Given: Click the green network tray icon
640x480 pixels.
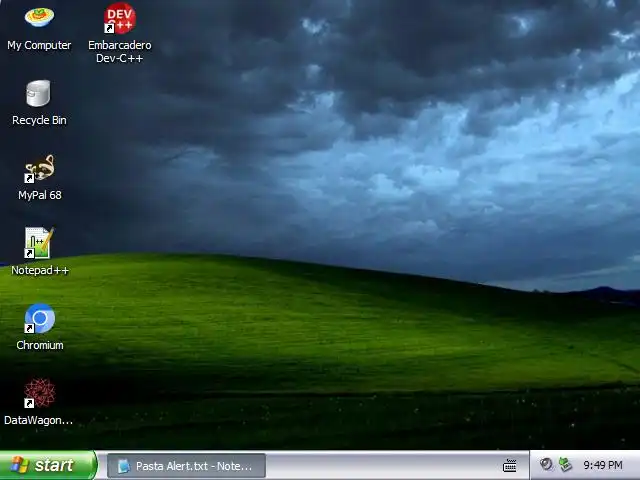Looking at the screenshot, I should tap(565, 464).
